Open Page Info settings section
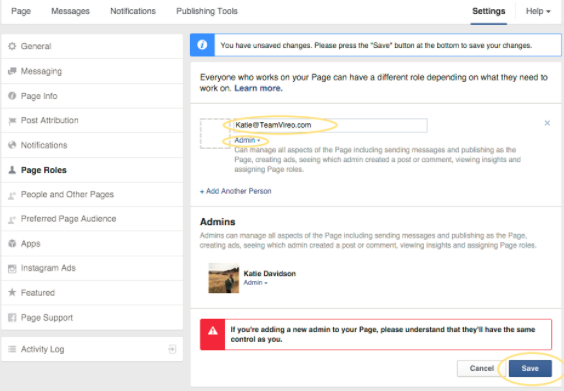 92,96
